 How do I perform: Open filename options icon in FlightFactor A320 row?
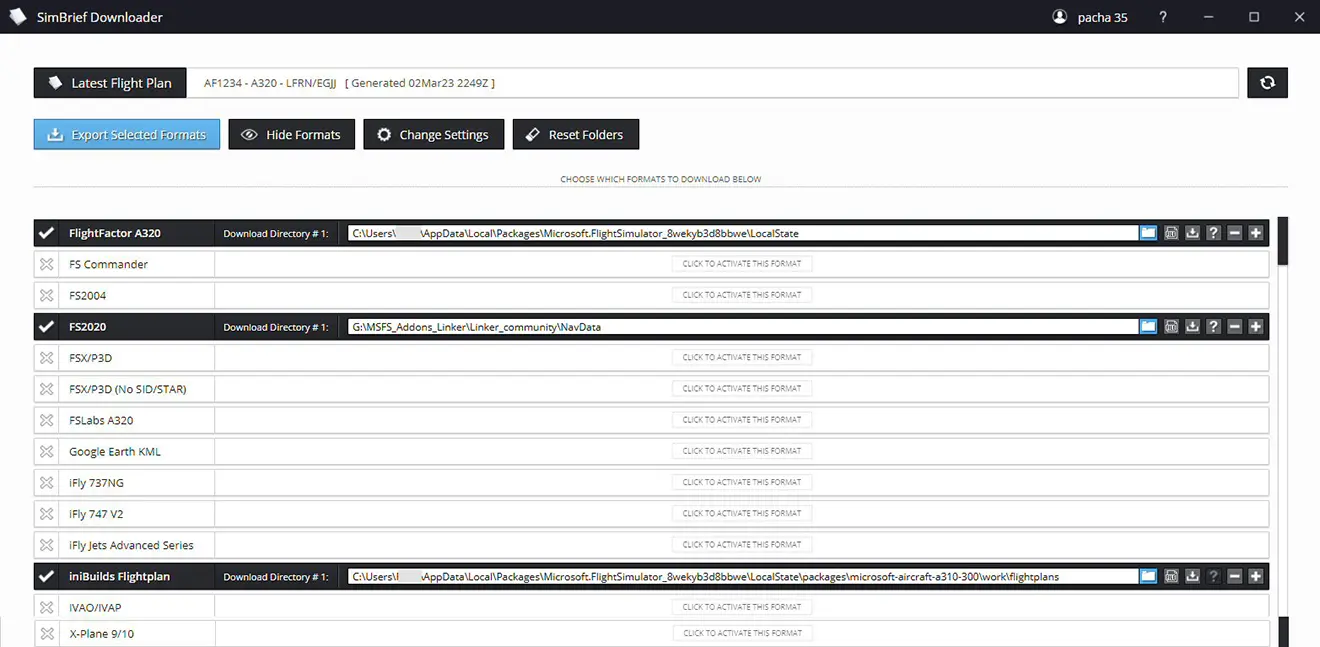(1171, 233)
